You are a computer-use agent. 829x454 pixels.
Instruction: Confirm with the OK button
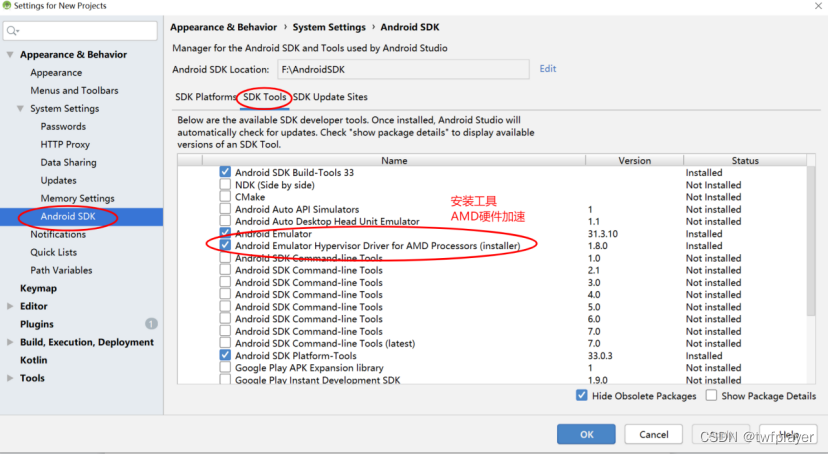pyautogui.click(x=586, y=434)
